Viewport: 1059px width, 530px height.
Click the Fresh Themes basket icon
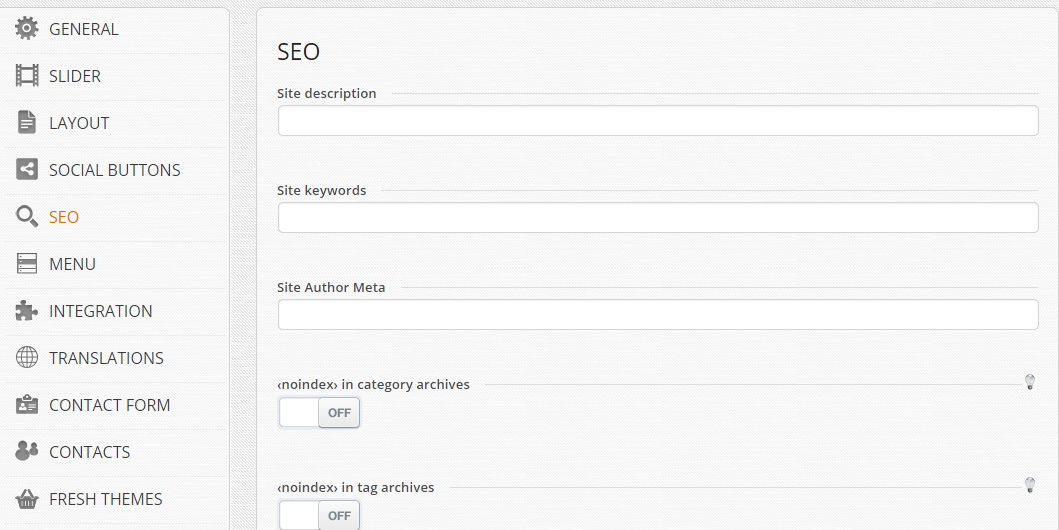(x=27, y=499)
